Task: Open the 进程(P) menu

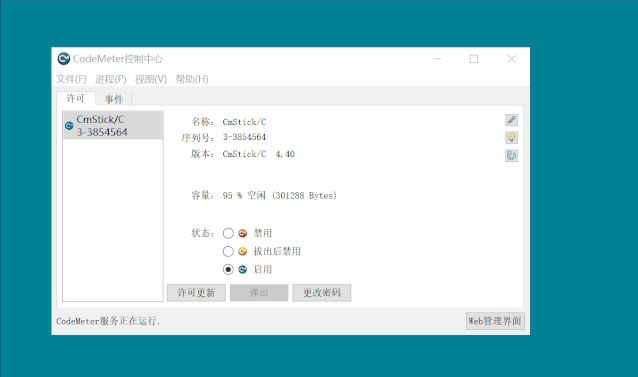Action: click(x=111, y=79)
